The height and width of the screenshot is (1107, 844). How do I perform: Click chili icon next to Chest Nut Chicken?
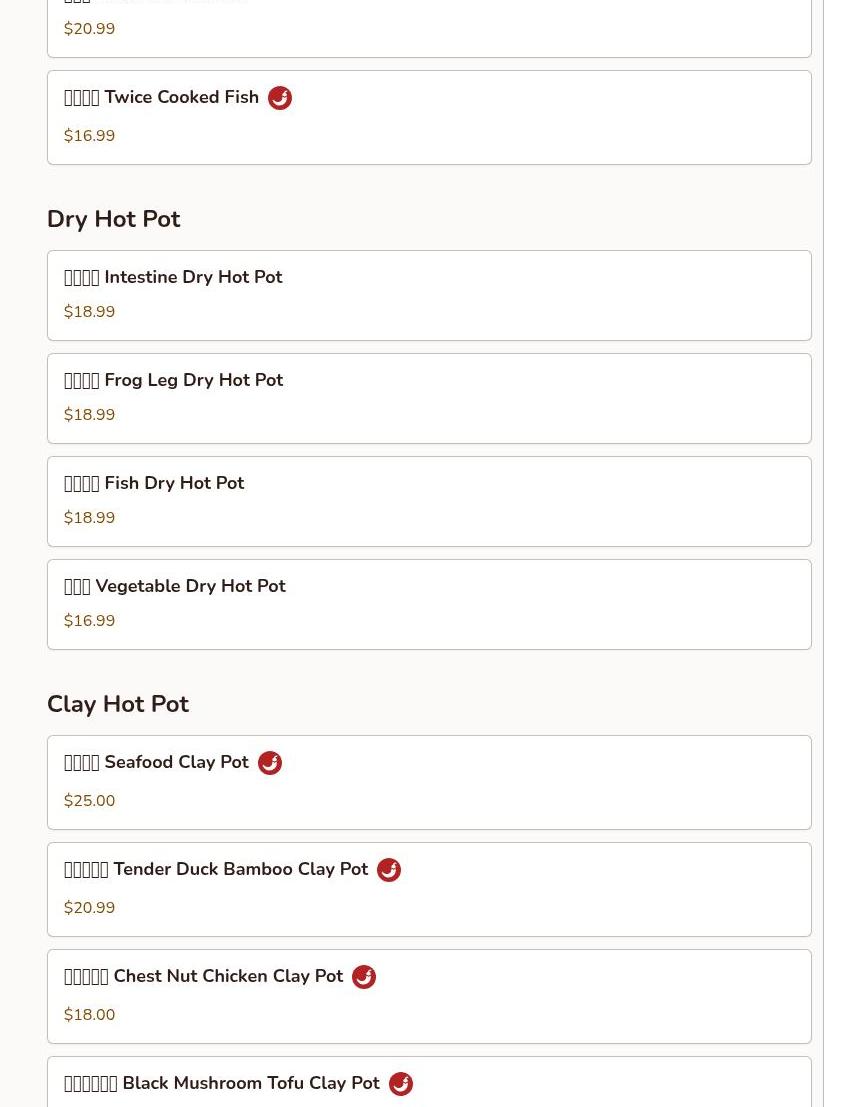(364, 977)
